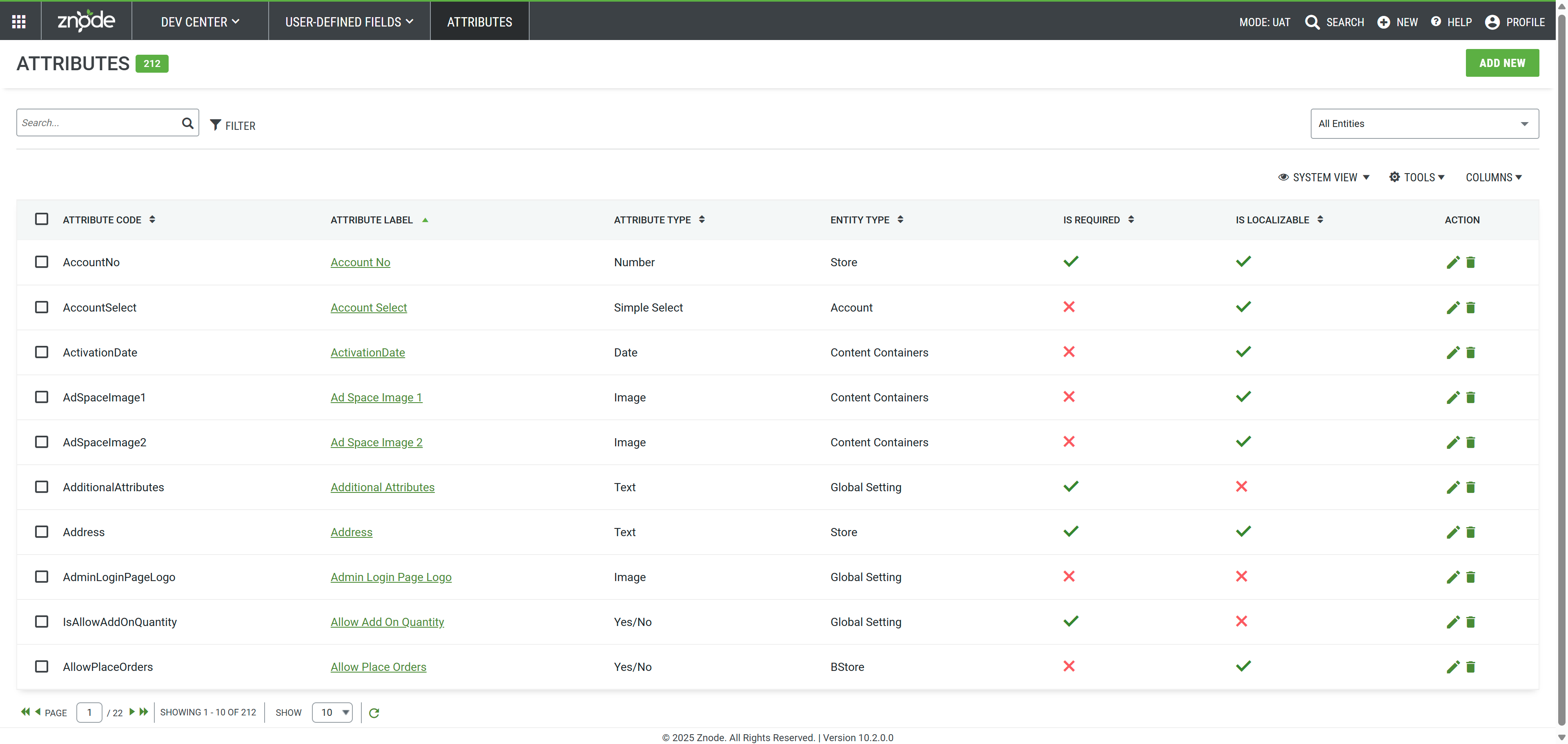Toggle the select-all header checkbox
This screenshot has width=1568, height=744.
41,219
